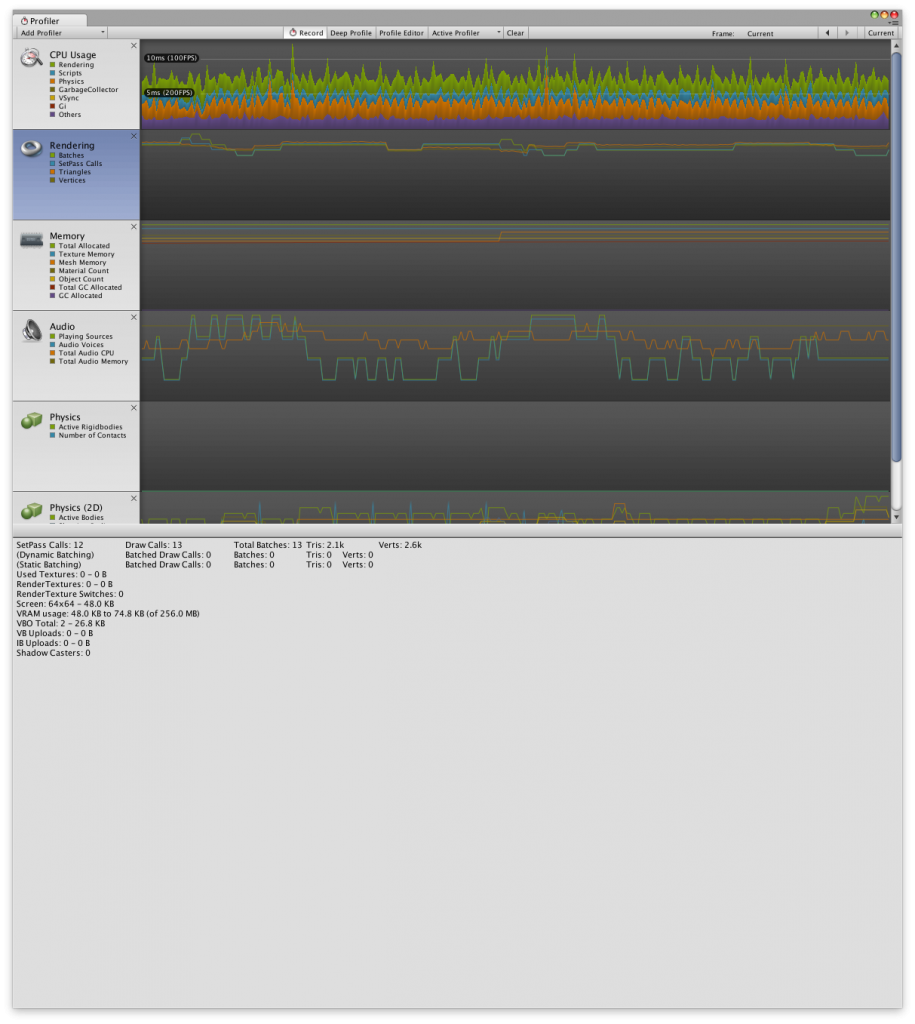The image size is (915, 1024).
Task: Toggle VSync series in CPU Usage
Action: (52, 98)
